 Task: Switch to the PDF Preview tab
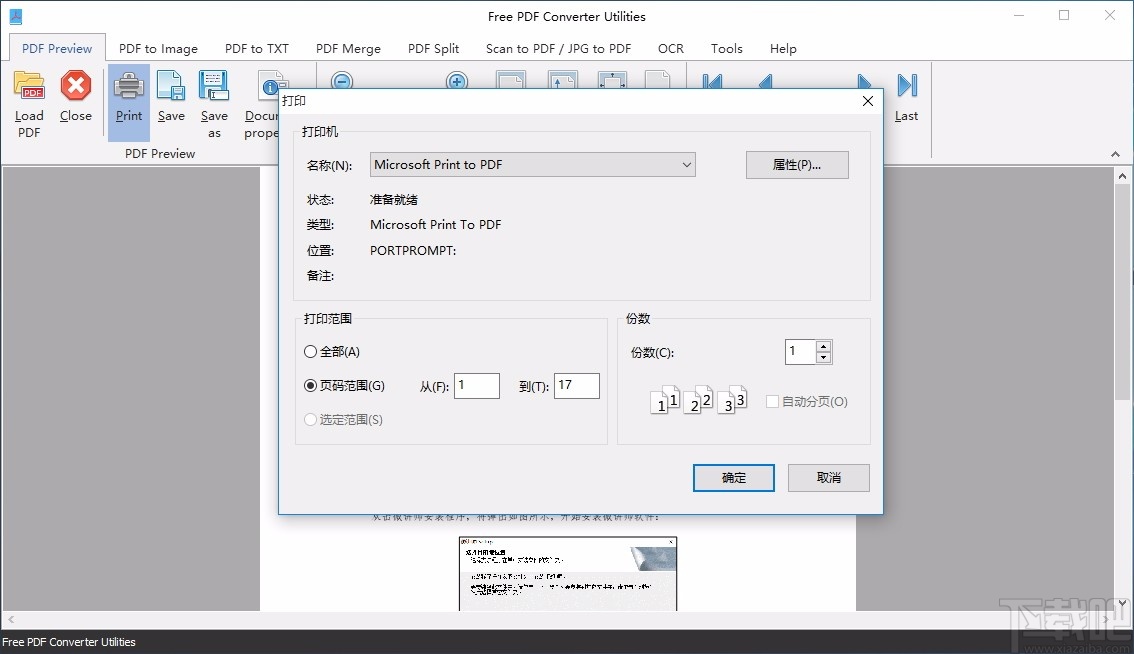56,47
